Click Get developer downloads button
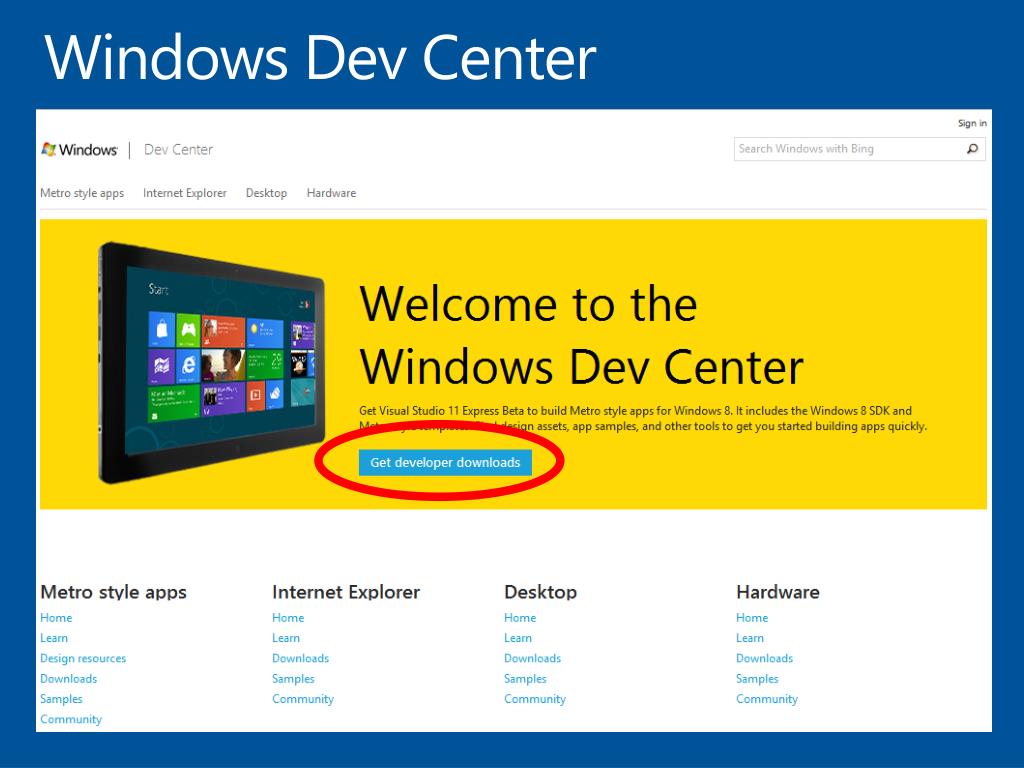The image size is (1024, 768). (x=445, y=462)
